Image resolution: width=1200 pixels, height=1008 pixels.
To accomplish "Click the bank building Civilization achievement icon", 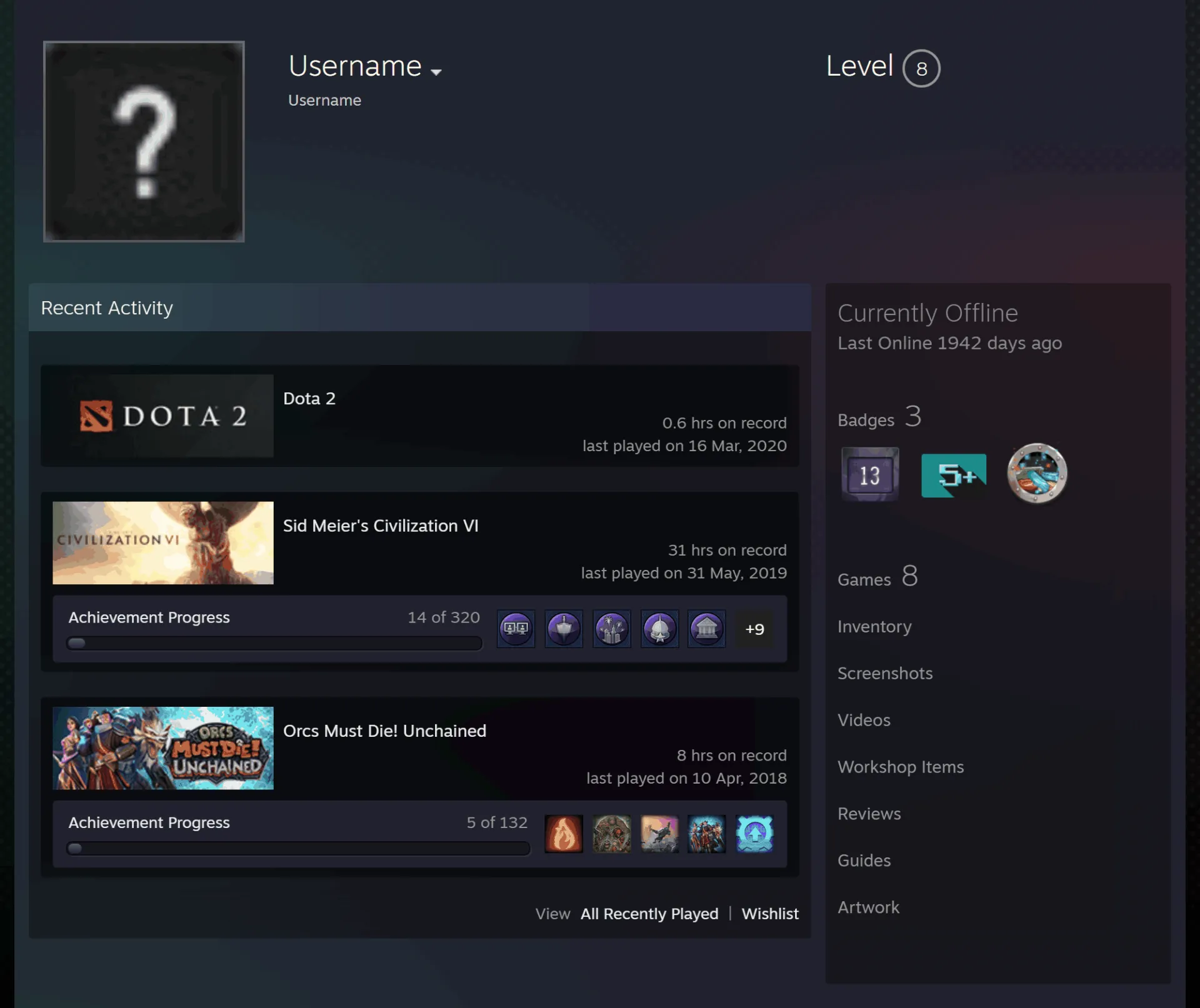I will 707,629.
